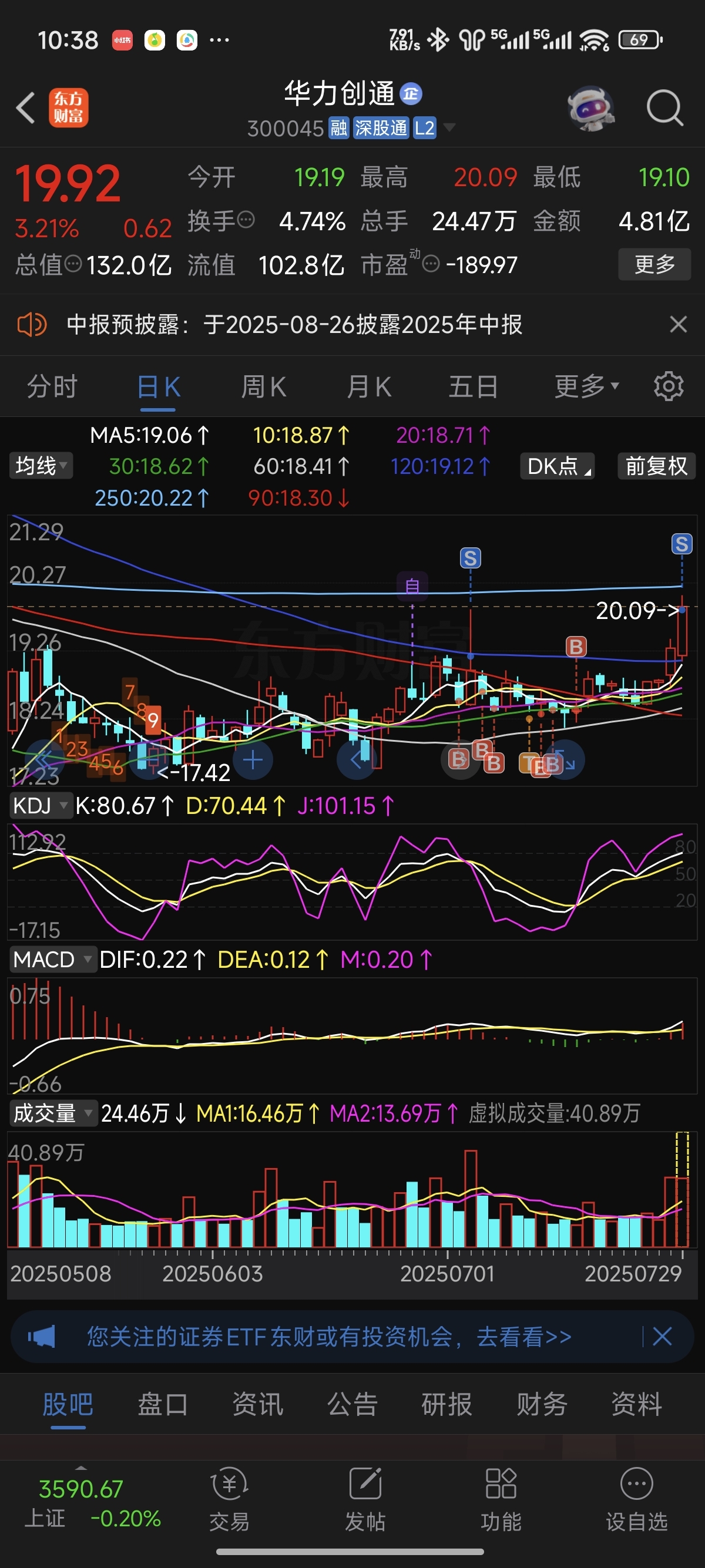Open the 发帖 post compose button

click(365, 1500)
